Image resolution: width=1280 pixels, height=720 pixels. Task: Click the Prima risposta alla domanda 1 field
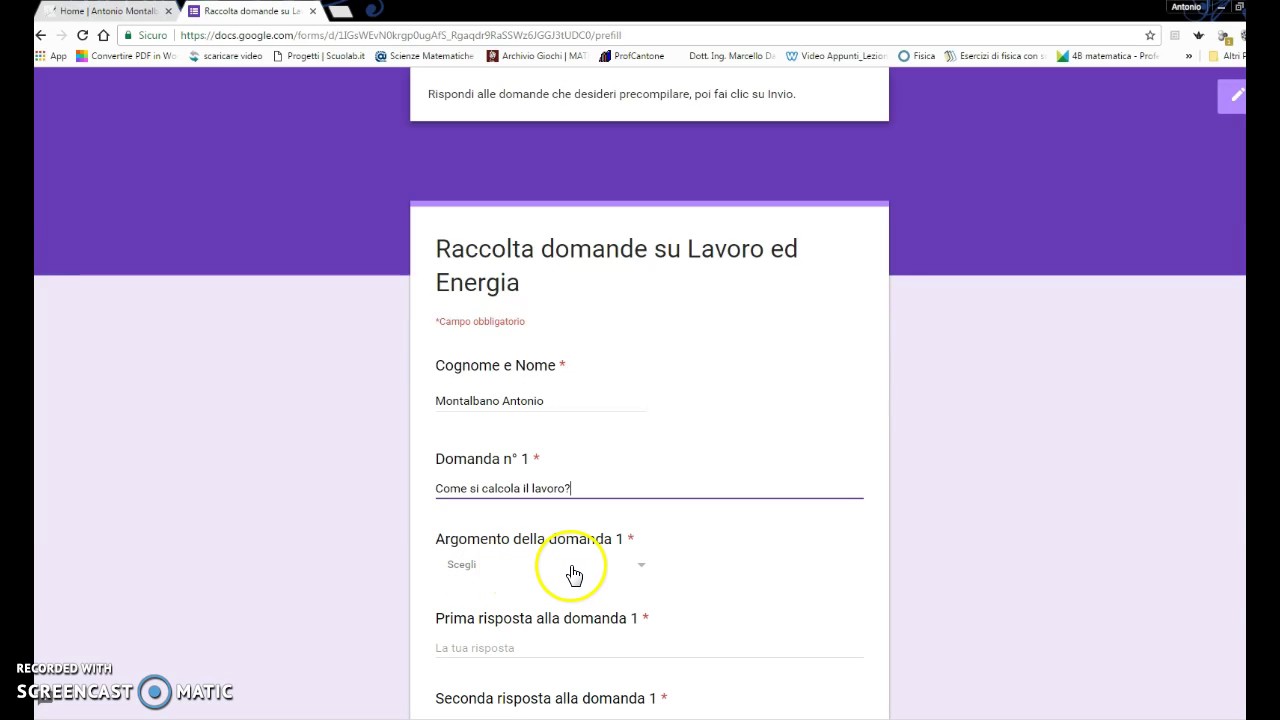[x=649, y=648]
